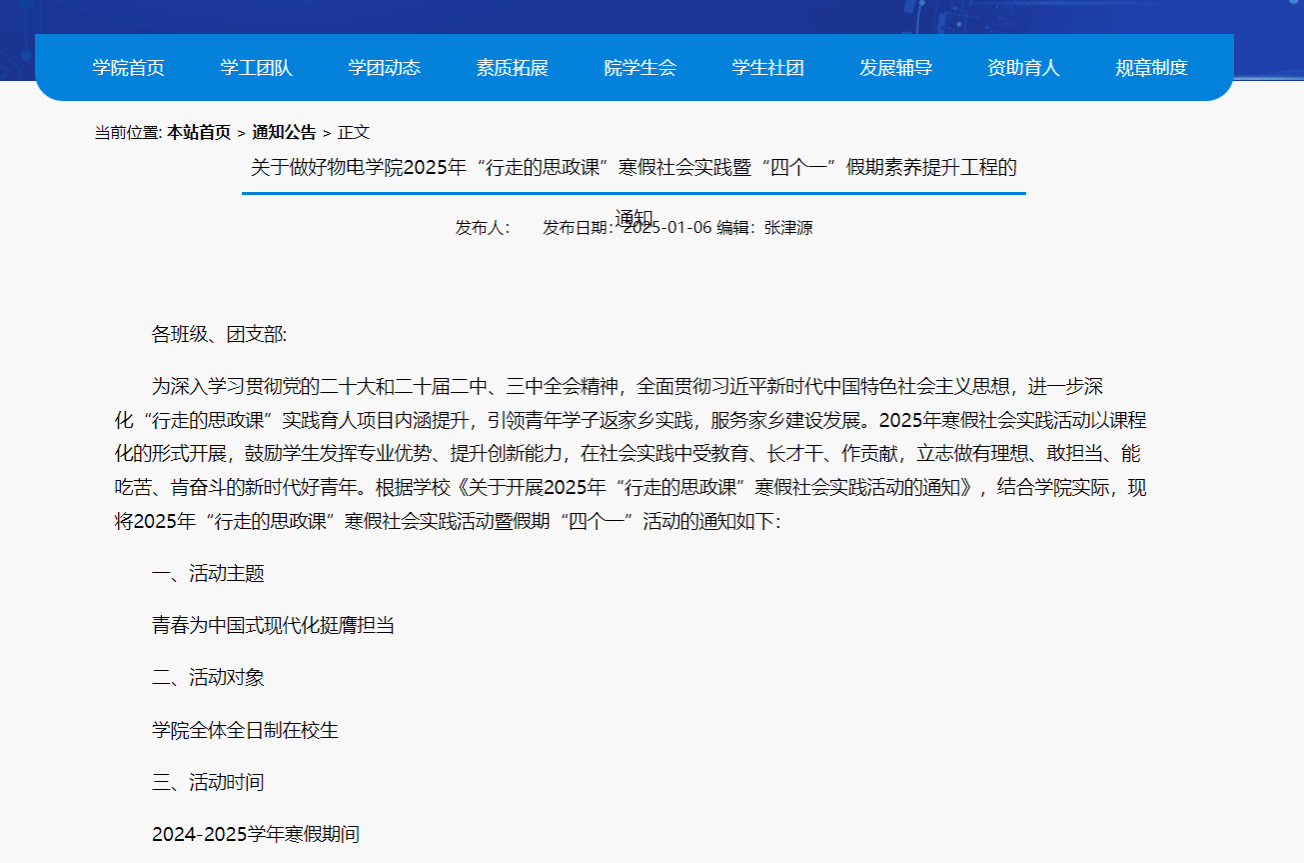Return to 通知公告 via breadcrumb
This screenshot has width=1304, height=863.
284,132
